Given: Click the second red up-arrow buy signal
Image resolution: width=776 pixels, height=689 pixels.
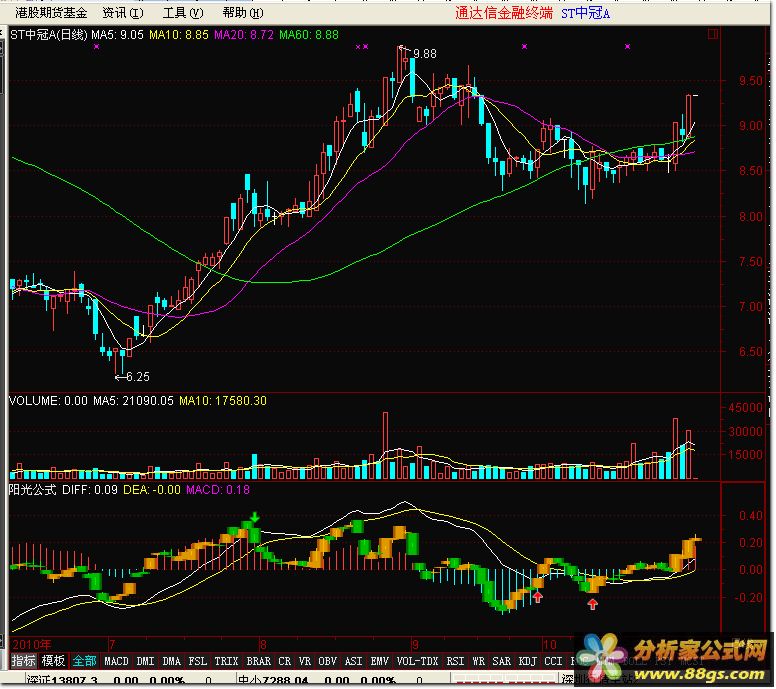Looking at the screenshot, I should pyautogui.click(x=592, y=603).
